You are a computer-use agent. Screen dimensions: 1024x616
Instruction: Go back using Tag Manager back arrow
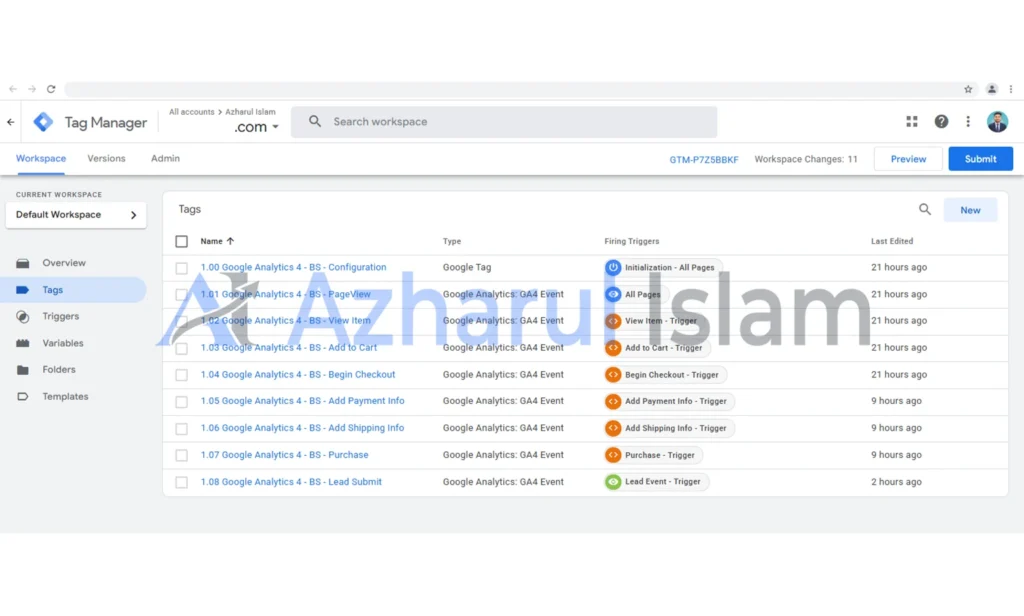point(10,122)
